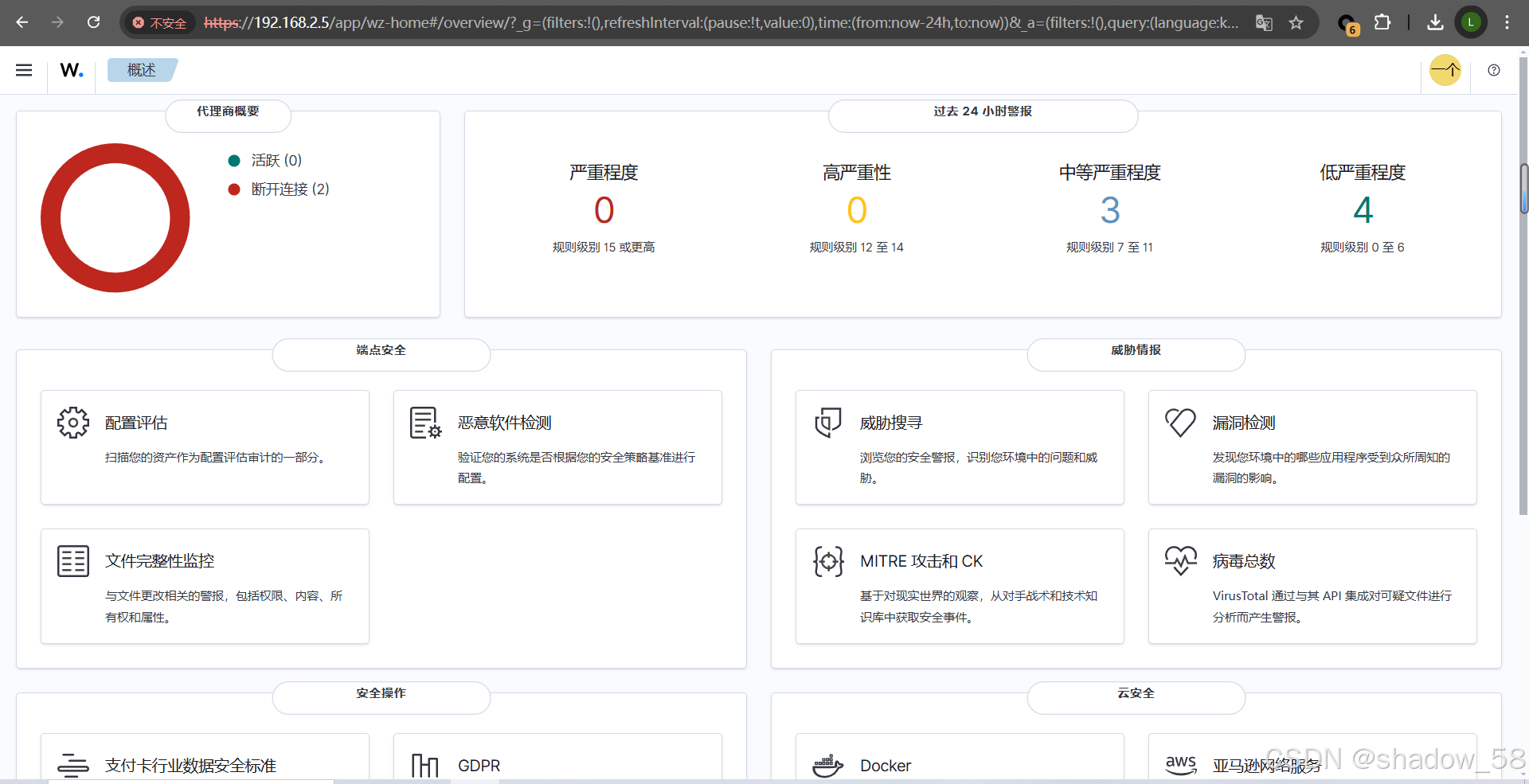Click the 端点安全 section heading
Viewport: 1529px width, 784px height.
pos(381,350)
